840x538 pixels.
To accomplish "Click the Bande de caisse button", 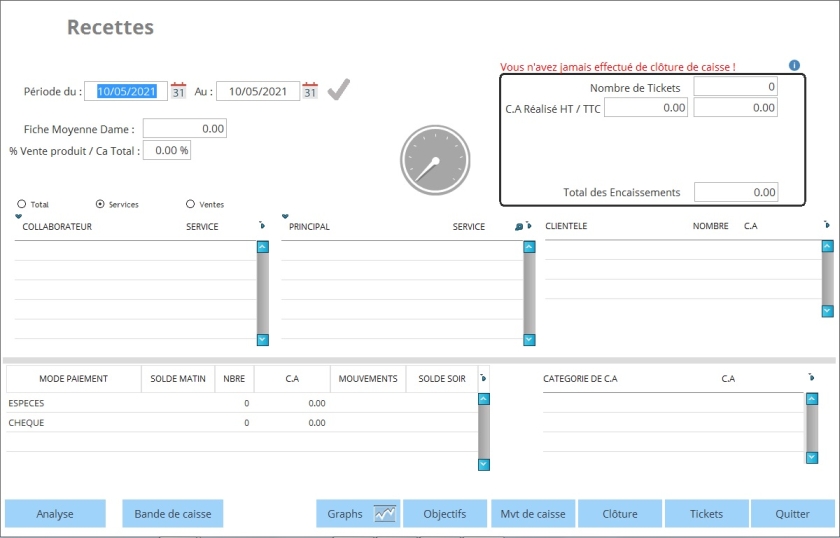I will [173, 514].
